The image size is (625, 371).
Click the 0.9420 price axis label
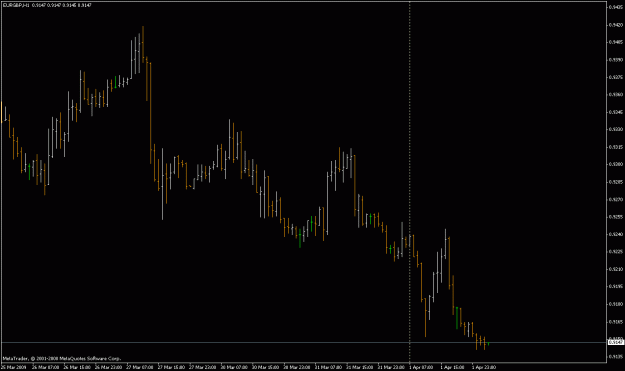(616, 25)
